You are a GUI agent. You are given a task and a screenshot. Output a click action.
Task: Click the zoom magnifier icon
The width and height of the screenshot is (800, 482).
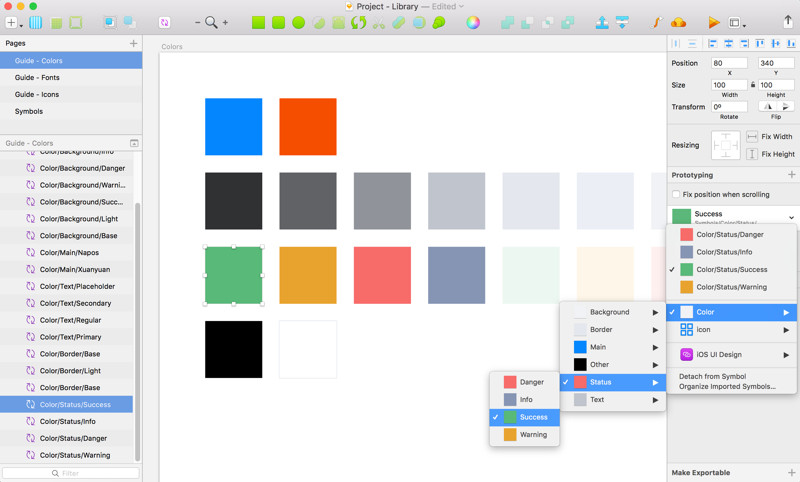pyautogui.click(x=211, y=22)
